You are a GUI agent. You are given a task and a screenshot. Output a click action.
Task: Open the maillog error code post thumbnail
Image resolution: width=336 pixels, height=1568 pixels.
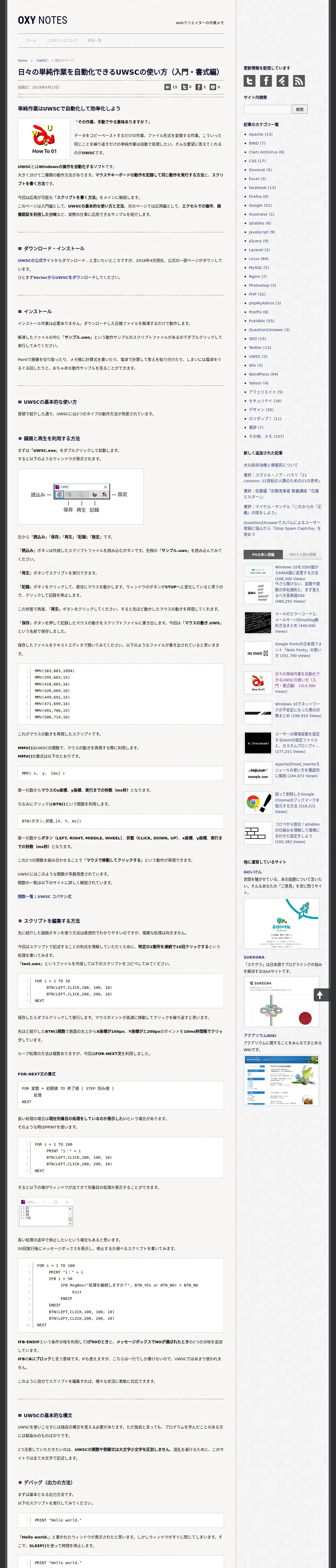click(x=258, y=623)
